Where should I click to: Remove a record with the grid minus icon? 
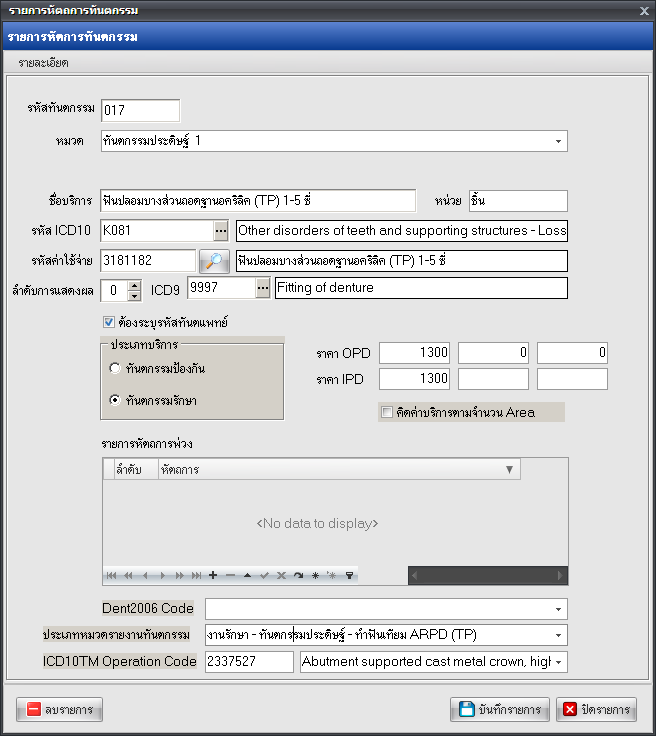point(230,575)
